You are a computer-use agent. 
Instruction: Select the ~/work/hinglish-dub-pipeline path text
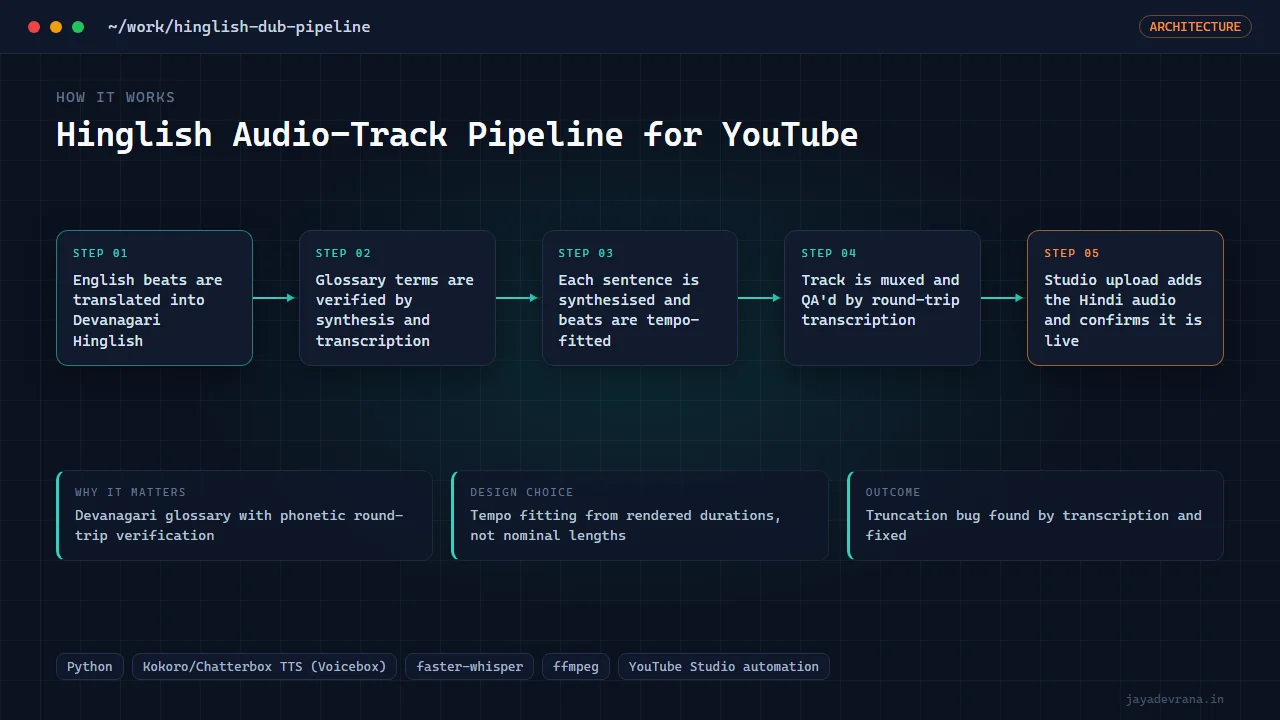(x=239, y=27)
